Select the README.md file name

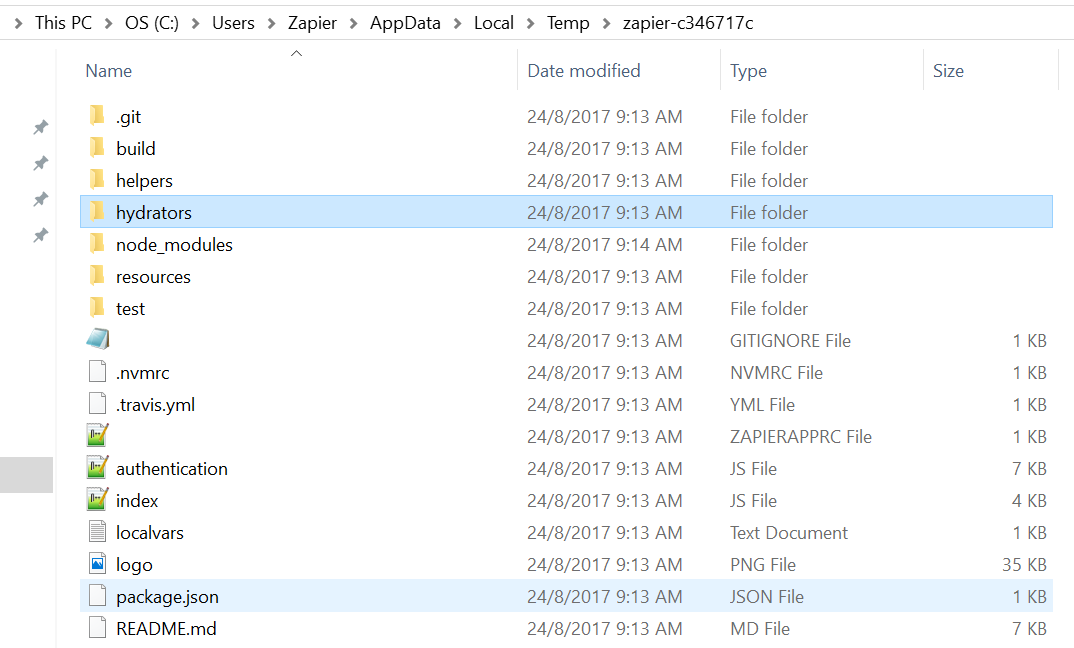tap(166, 629)
